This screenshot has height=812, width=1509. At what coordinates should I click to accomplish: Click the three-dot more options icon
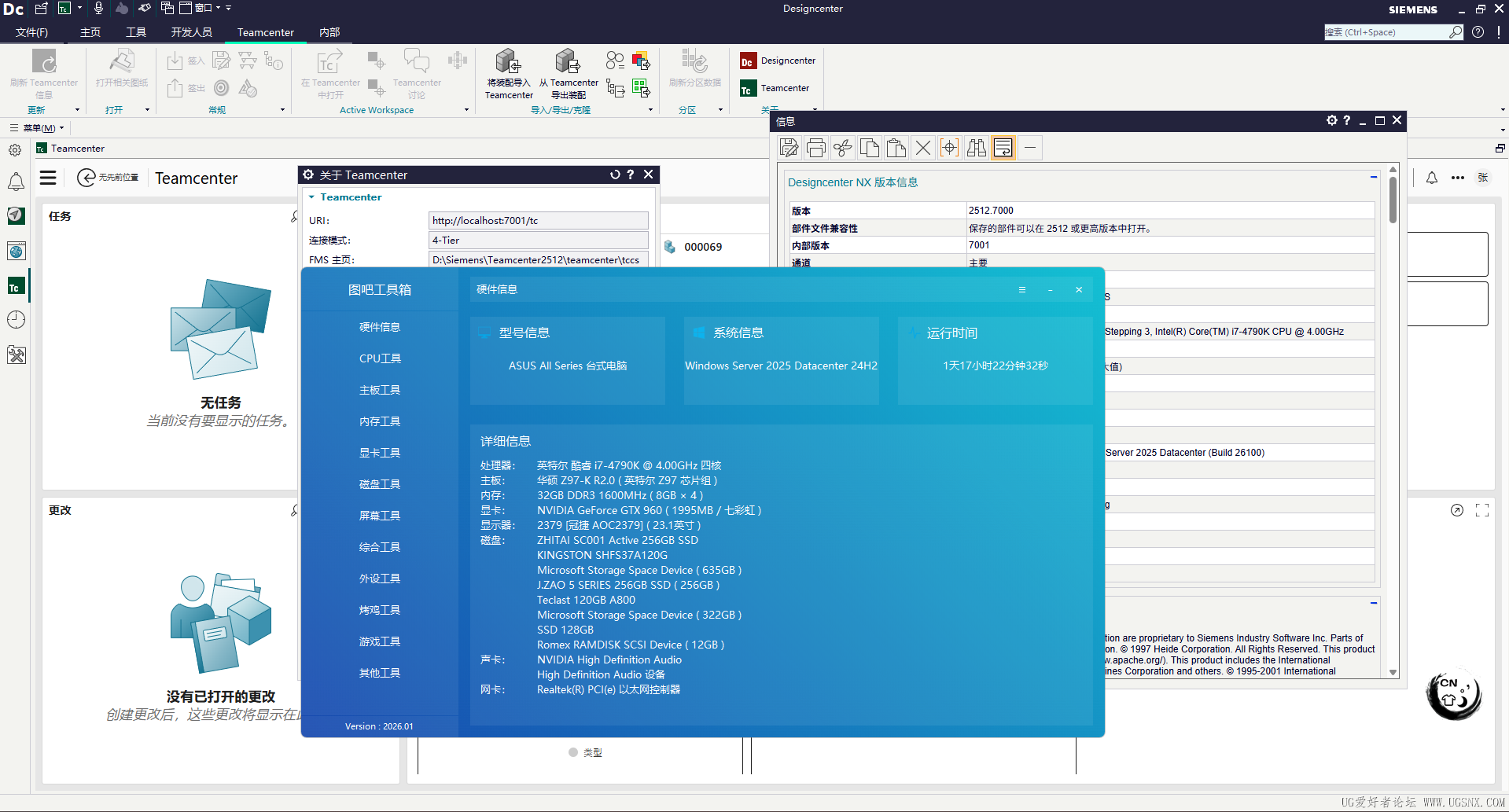[1458, 178]
